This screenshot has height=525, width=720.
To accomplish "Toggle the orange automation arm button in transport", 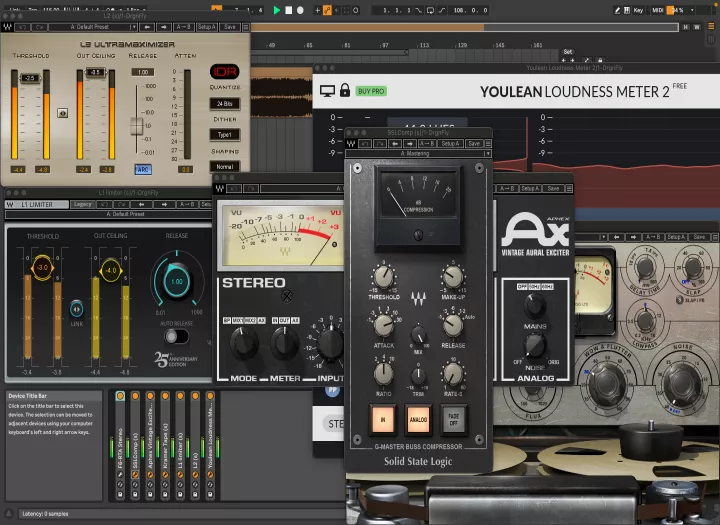I will 327,10.
